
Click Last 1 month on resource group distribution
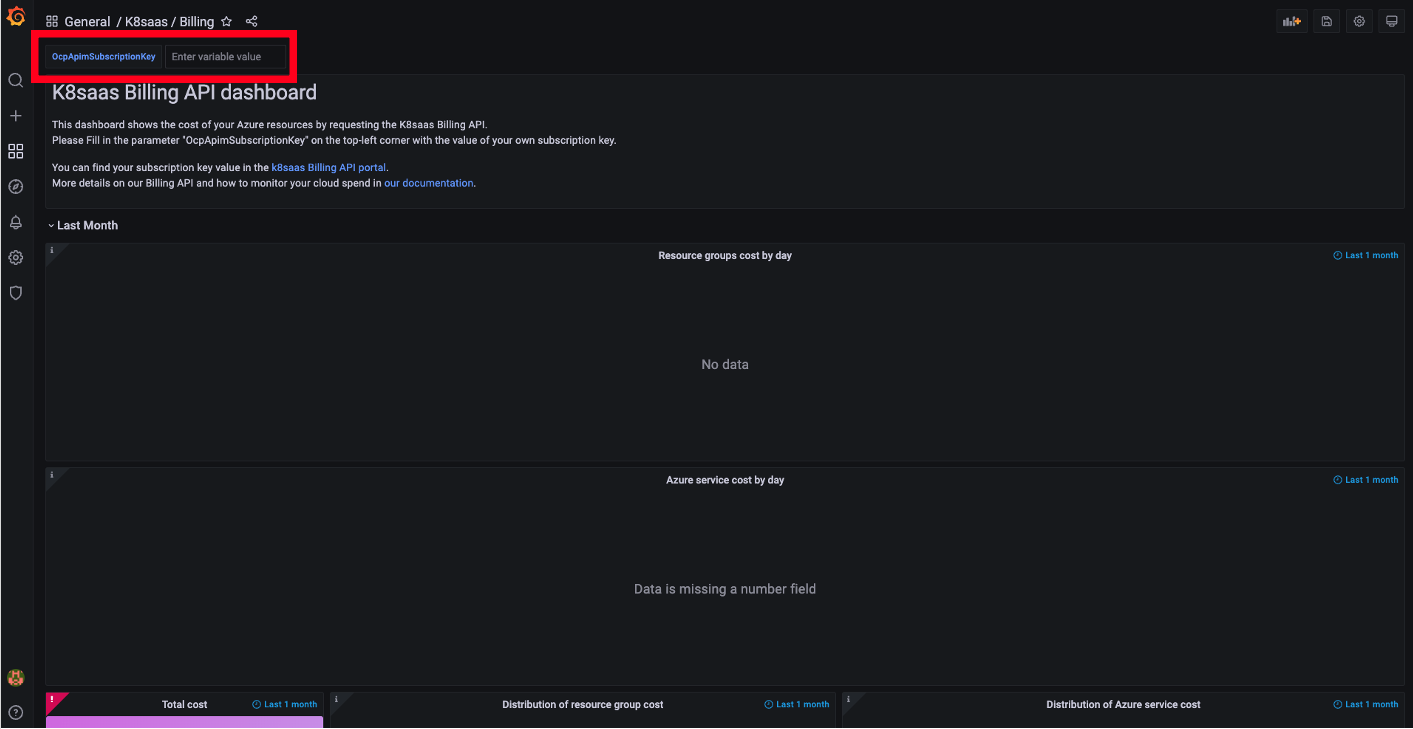[x=797, y=704]
